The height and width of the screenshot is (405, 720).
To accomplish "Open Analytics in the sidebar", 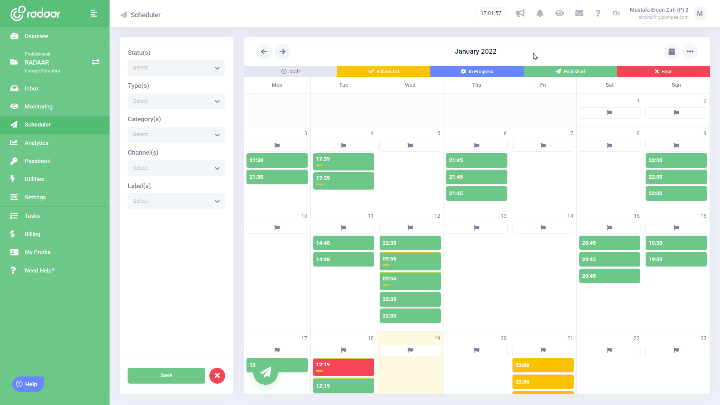I will tap(38, 143).
